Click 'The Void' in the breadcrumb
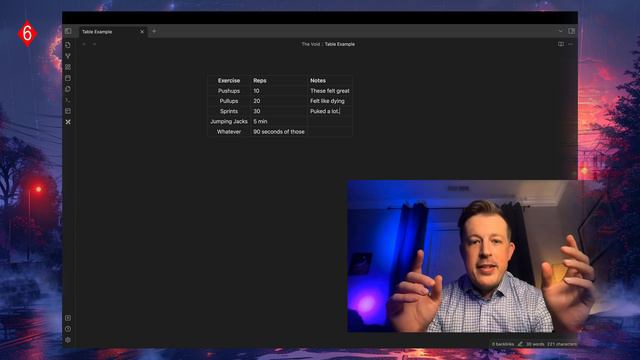 [x=310, y=44]
